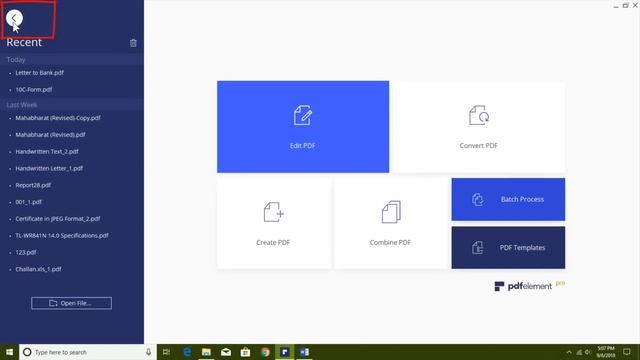Select the Edit PDF tile
640x360 pixels.
click(303, 127)
